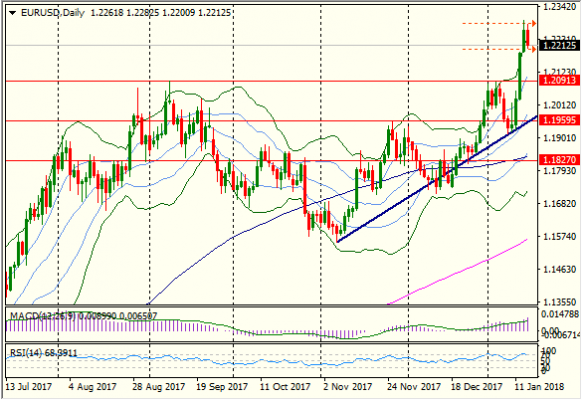584x400 pixels.
Task: Select the red 1.19595 level price label
Action: (560, 120)
